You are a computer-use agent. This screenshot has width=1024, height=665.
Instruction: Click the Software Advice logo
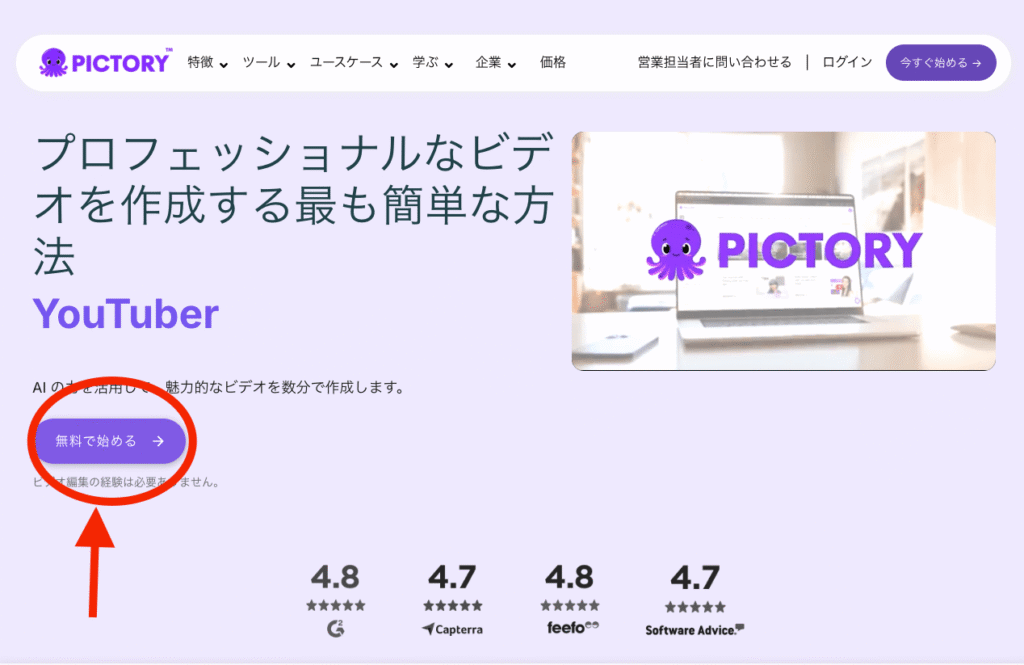[x=695, y=630]
